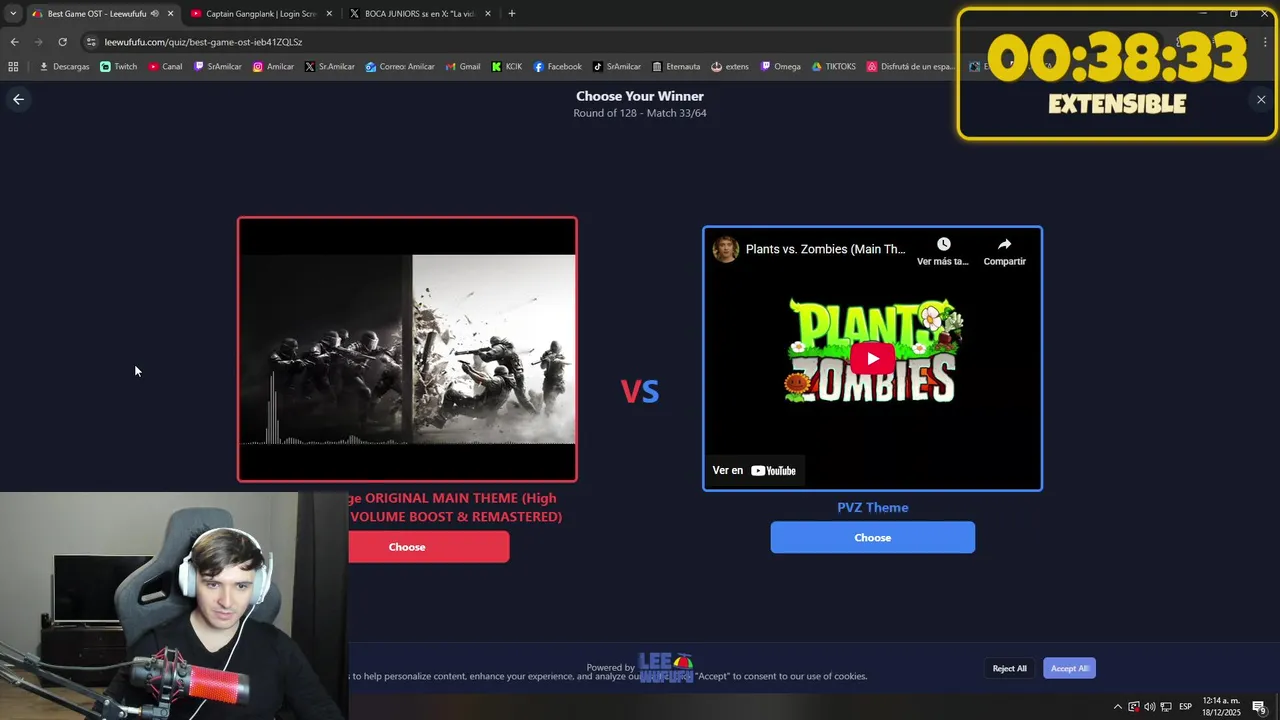Switch to the BOCA JUNIORS X tab
This screenshot has width=1280, height=720.
[x=420, y=14]
